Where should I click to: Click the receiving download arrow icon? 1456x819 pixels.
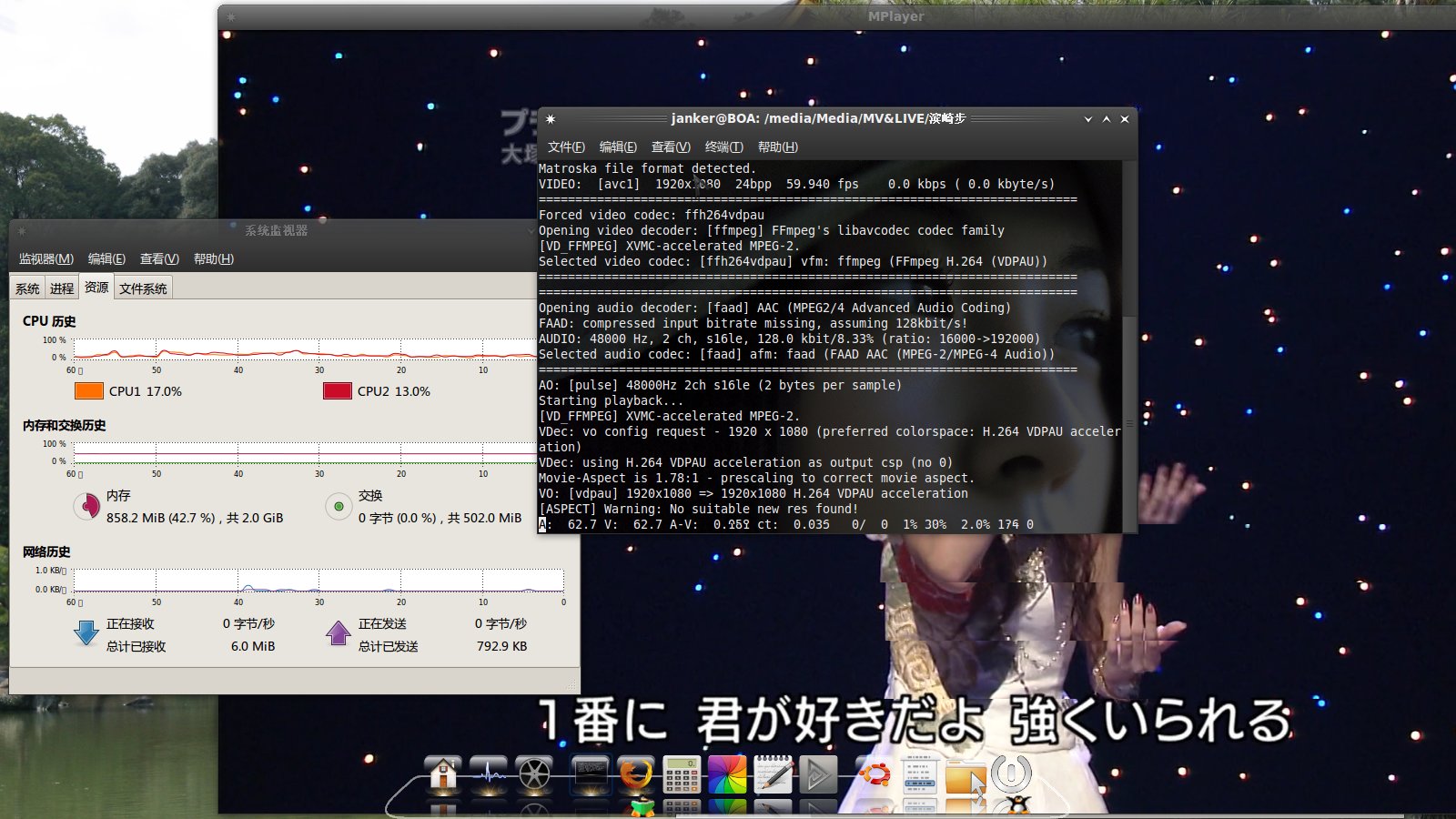pos(86,632)
